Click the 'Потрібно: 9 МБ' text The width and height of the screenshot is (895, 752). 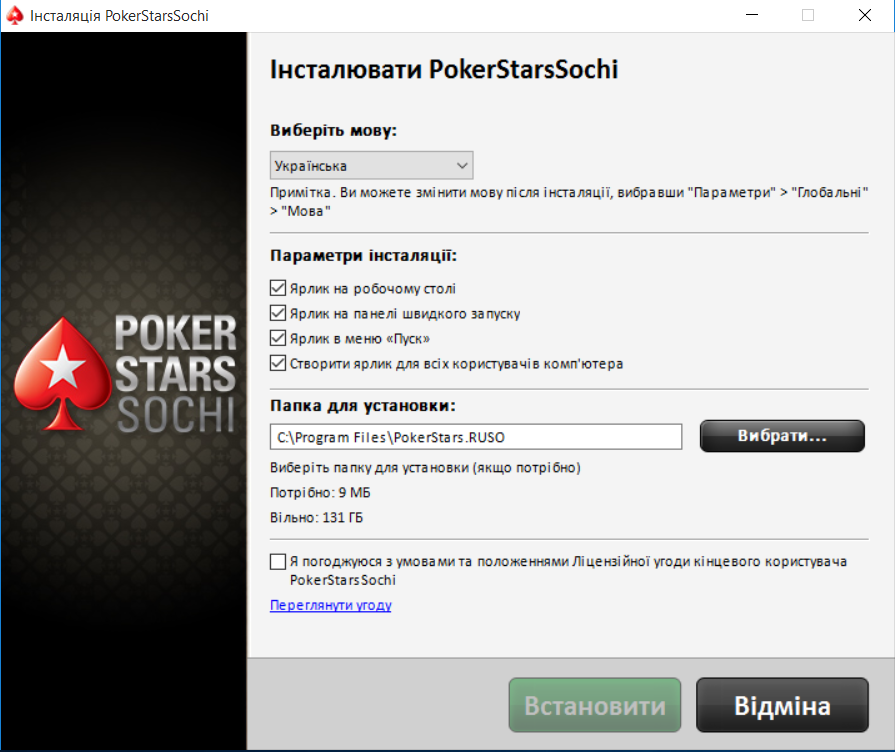pos(320,493)
